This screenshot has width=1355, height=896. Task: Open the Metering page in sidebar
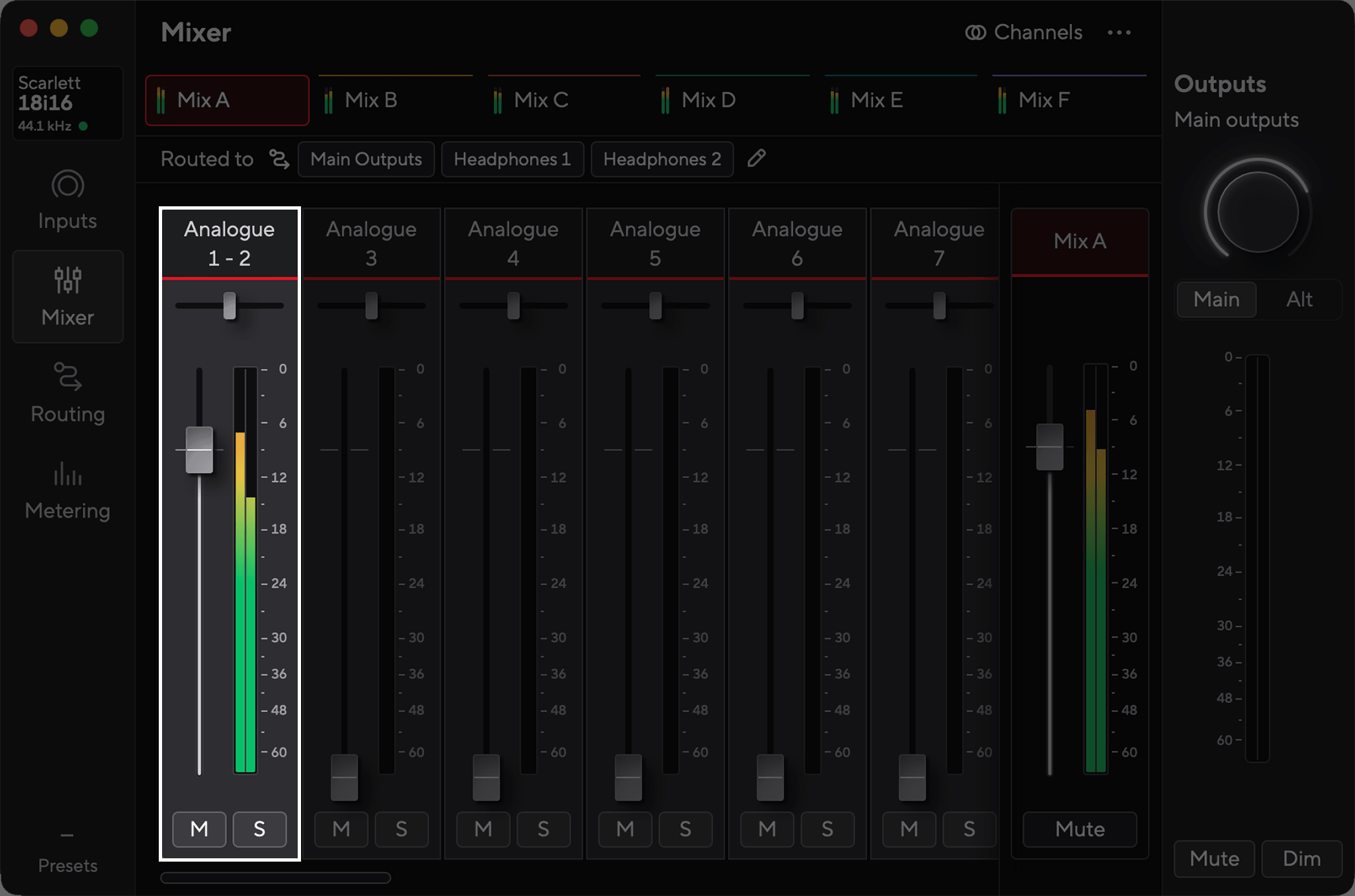(67, 491)
